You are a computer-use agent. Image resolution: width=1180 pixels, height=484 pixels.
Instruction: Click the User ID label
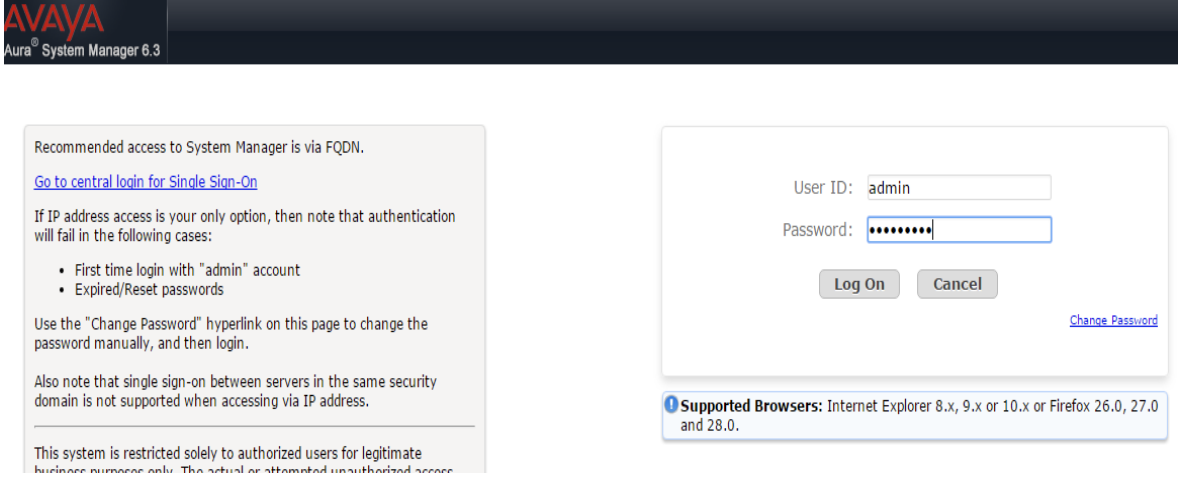point(823,188)
